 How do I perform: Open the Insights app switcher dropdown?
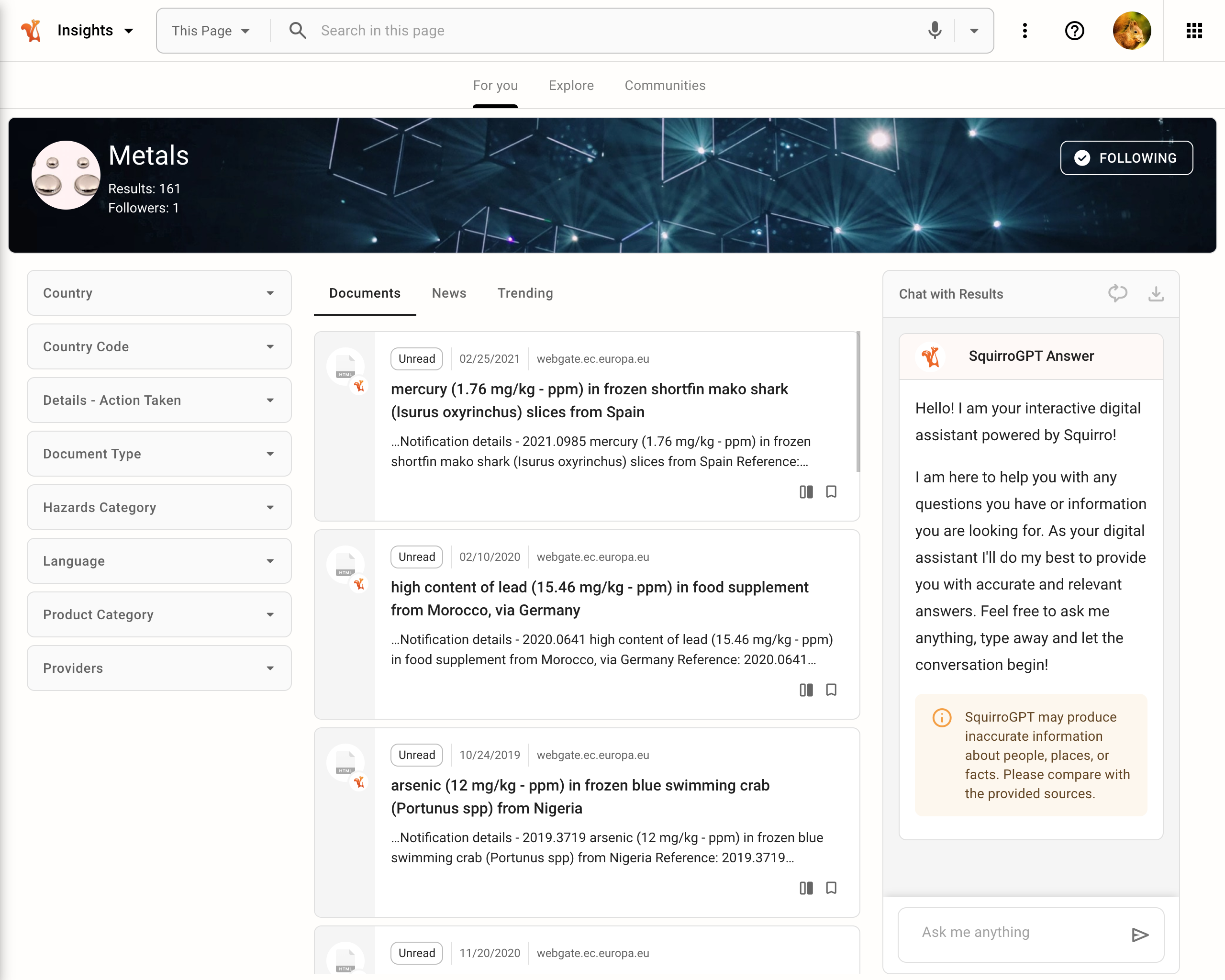pyautogui.click(x=96, y=31)
